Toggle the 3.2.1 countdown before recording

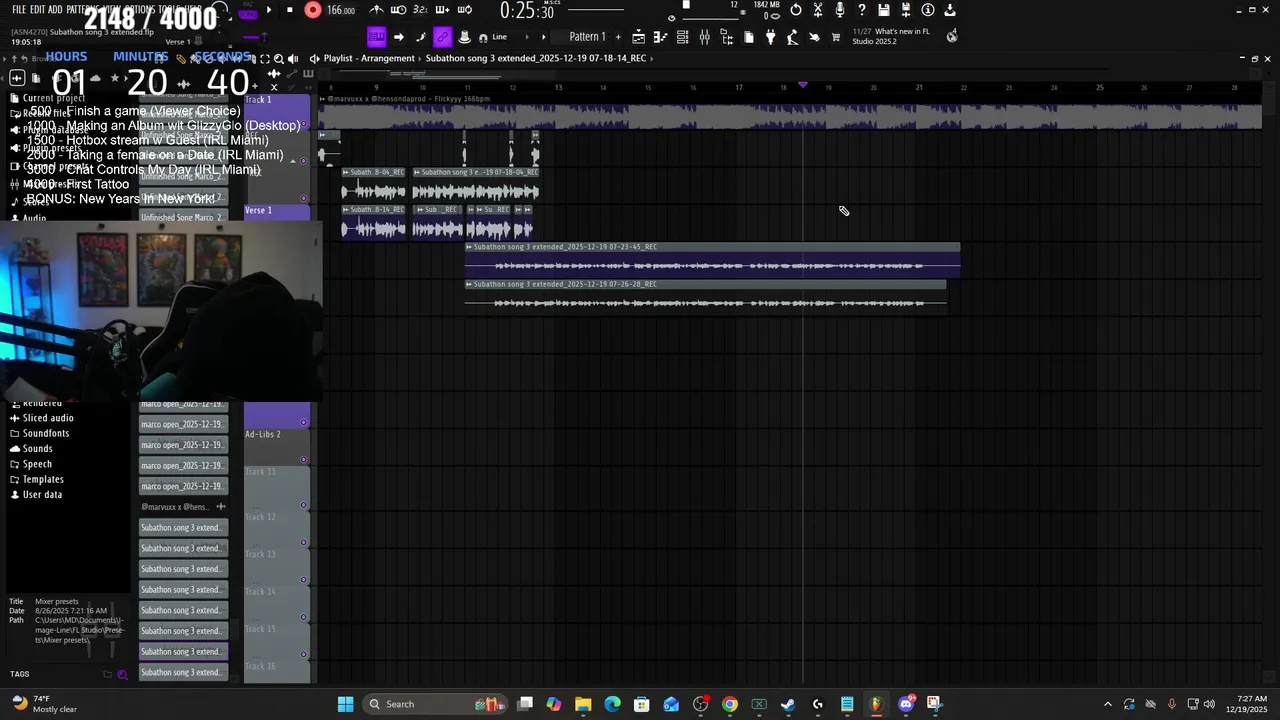point(420,10)
